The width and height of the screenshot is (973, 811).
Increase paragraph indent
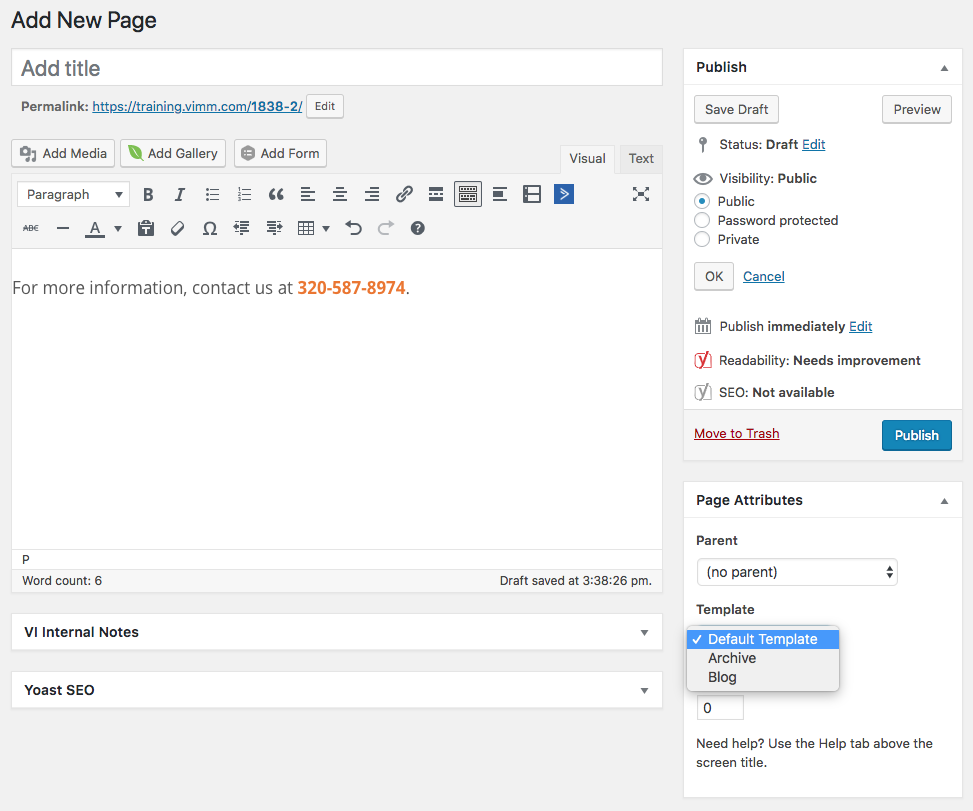(274, 228)
